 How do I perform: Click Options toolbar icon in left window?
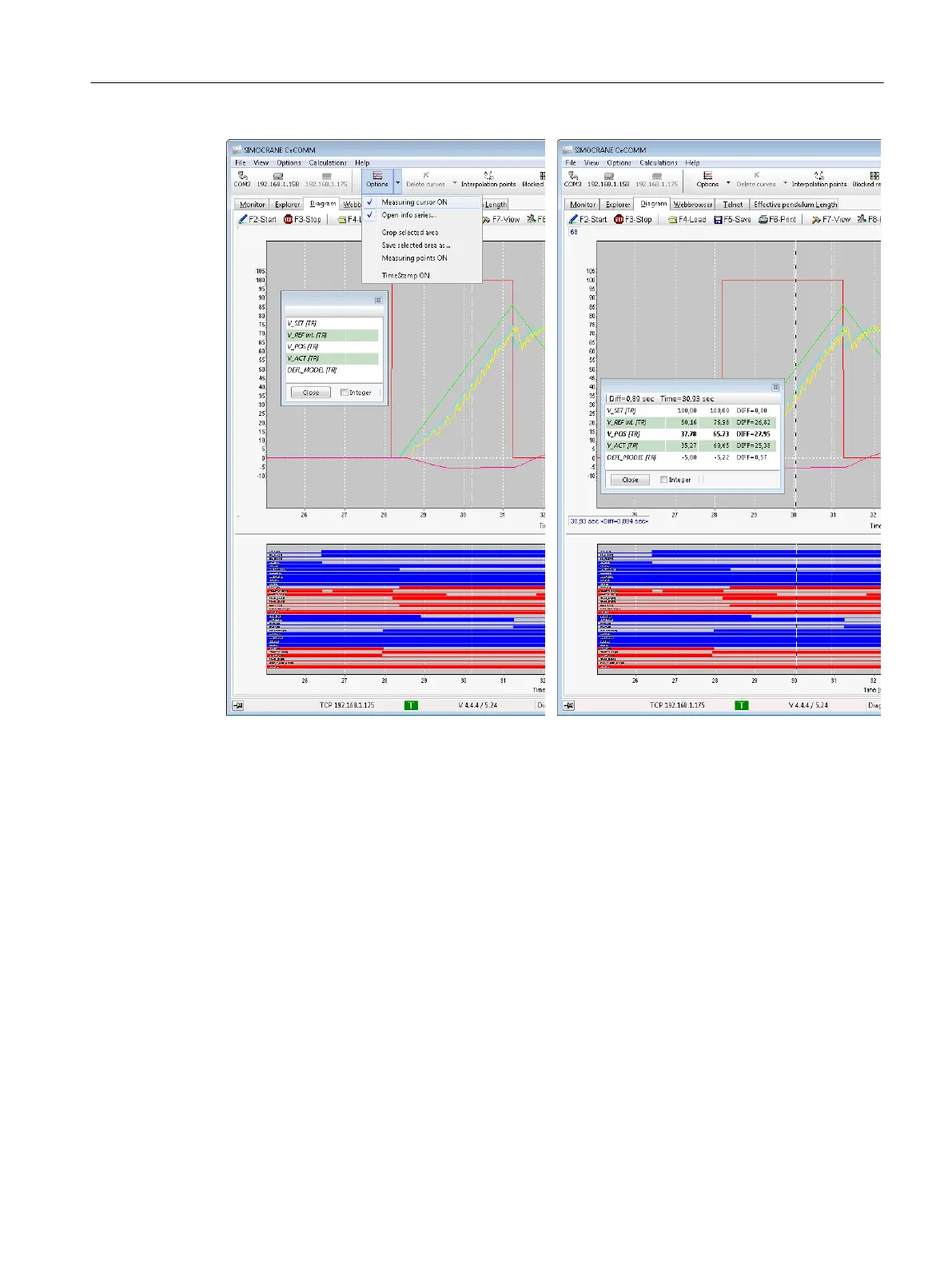click(x=377, y=175)
